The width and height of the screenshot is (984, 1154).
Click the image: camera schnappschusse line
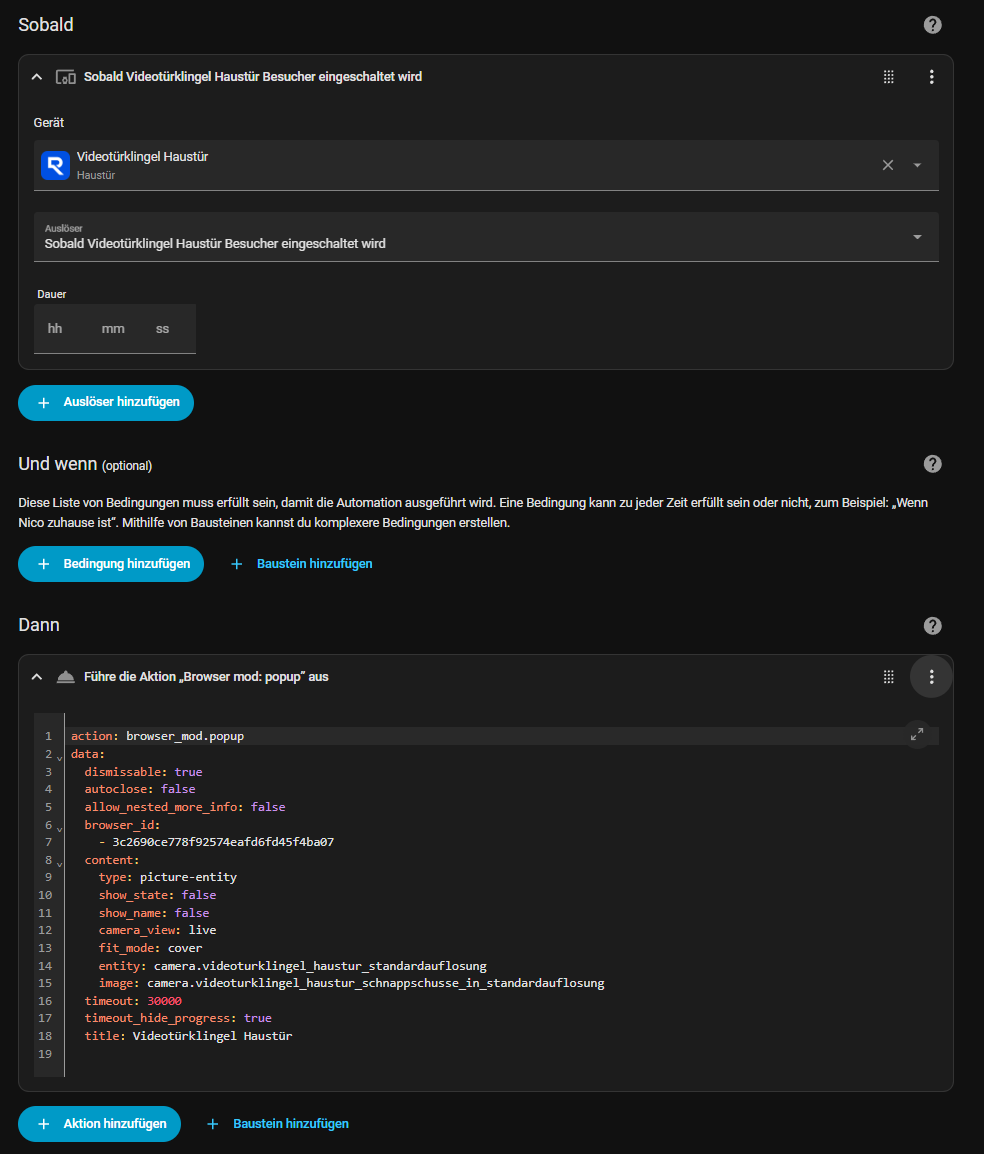tap(352, 983)
